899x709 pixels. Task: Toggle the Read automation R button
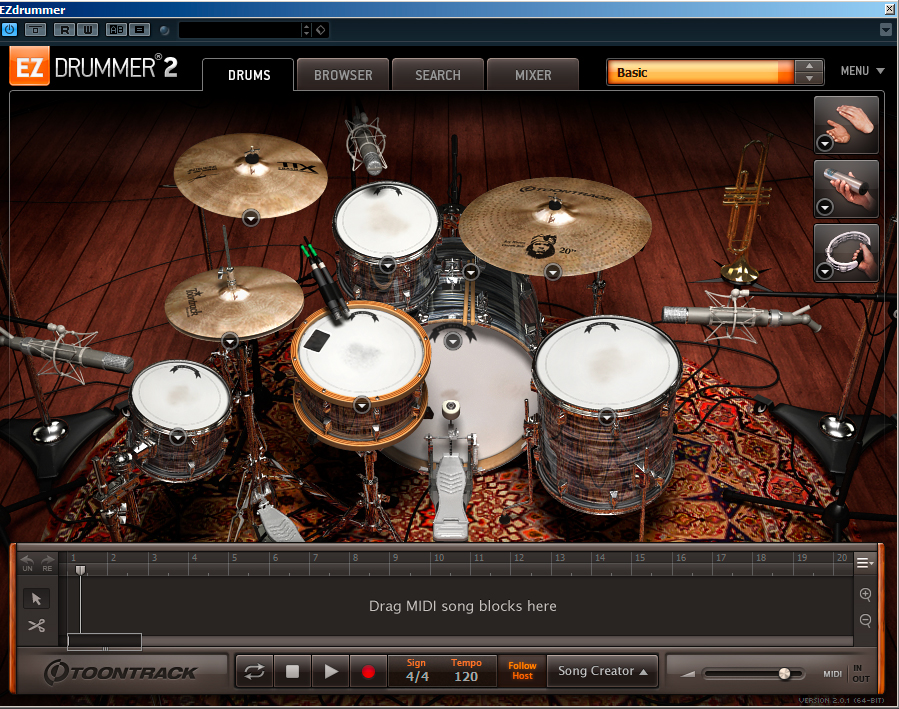[65, 30]
